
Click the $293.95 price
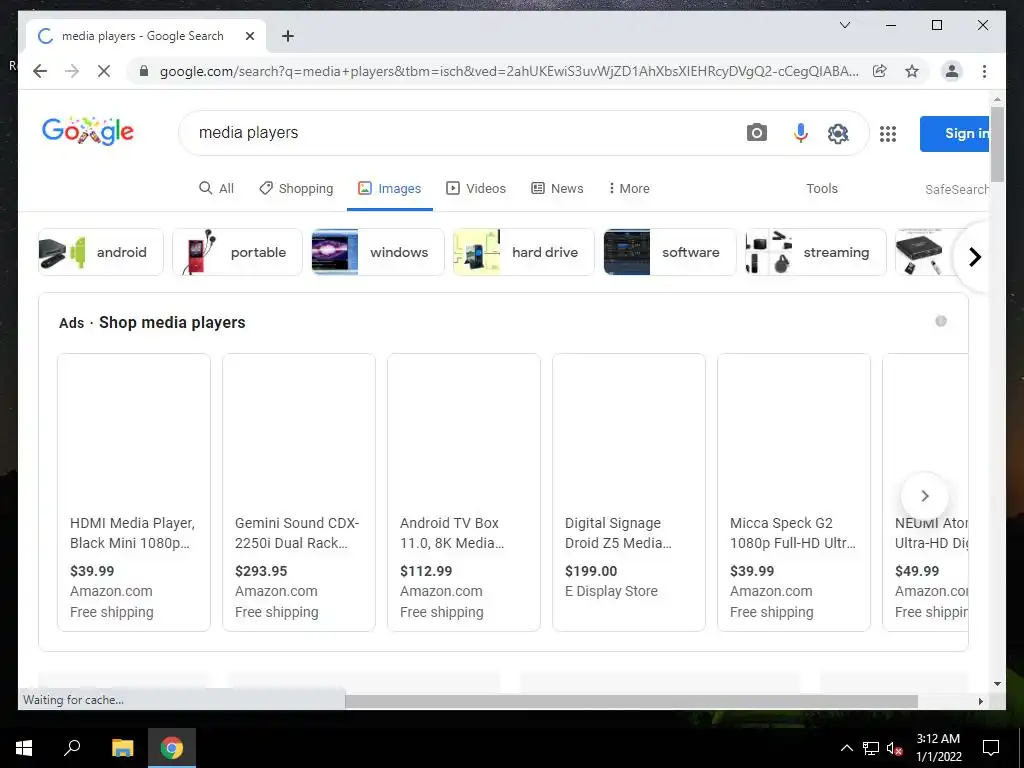coord(261,571)
